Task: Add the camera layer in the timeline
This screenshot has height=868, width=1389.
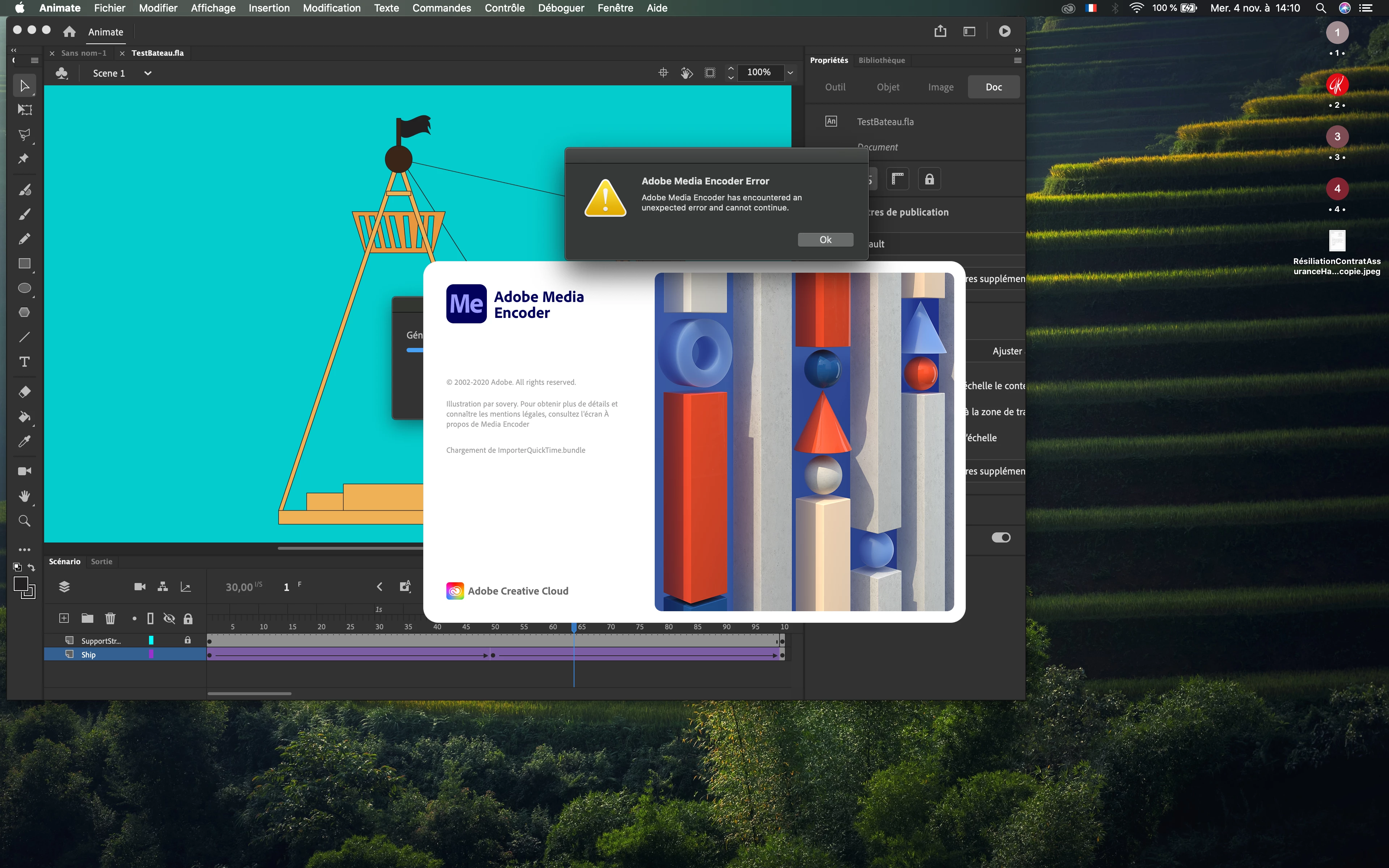Action: tap(140, 587)
